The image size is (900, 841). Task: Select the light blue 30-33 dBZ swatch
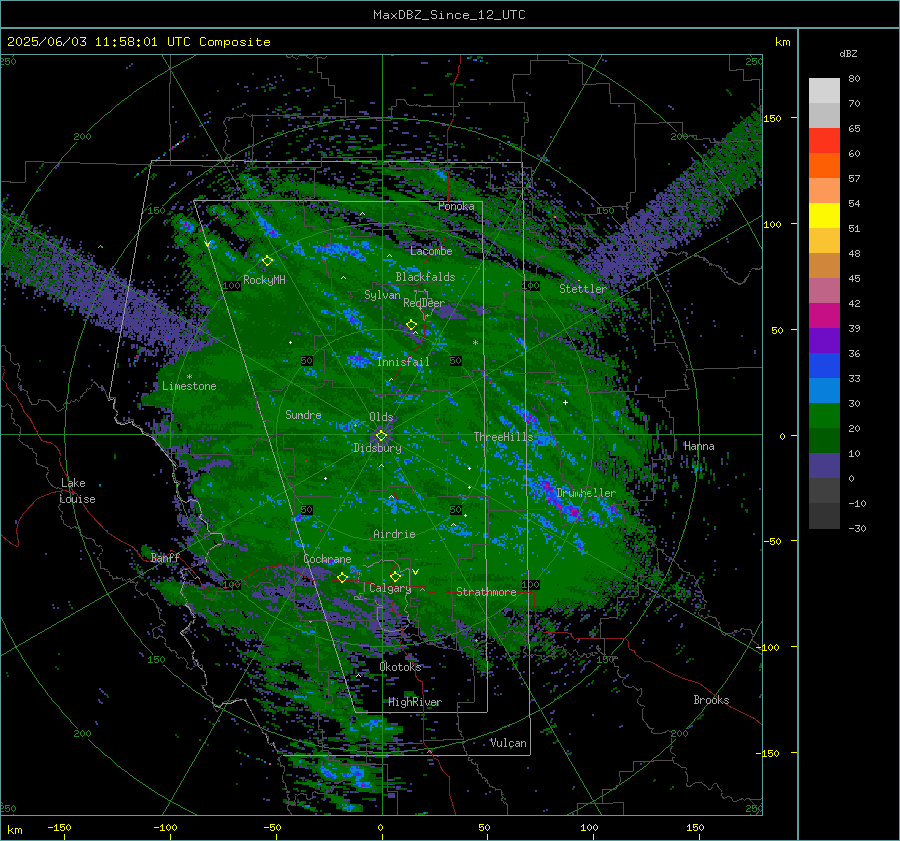pos(824,390)
